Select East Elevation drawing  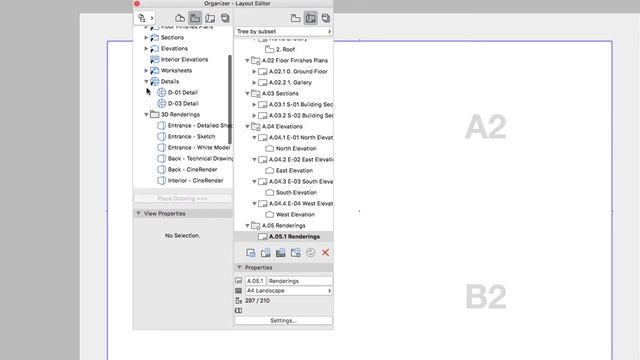(x=294, y=171)
